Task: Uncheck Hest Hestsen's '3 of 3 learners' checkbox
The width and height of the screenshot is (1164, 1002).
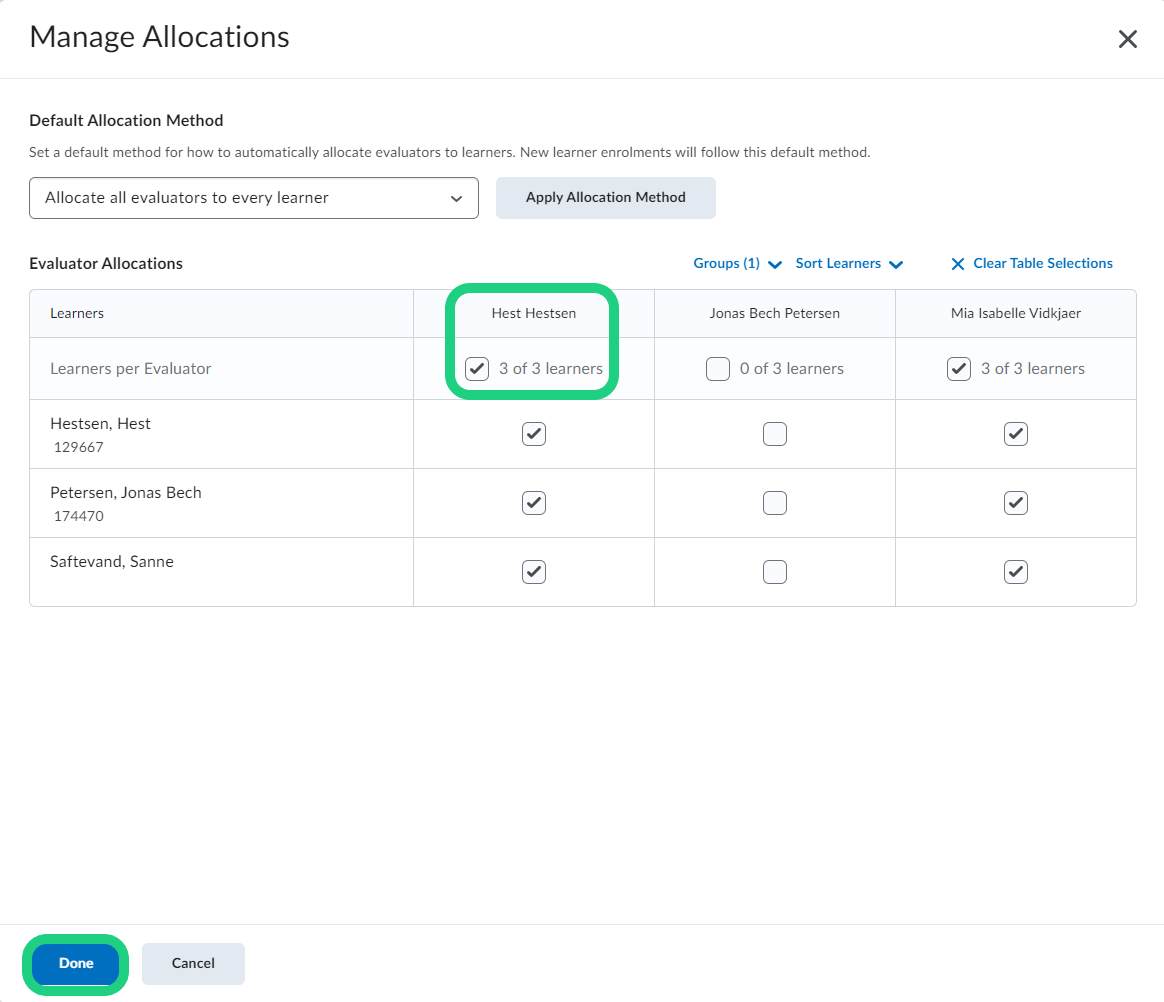Action: tap(477, 368)
